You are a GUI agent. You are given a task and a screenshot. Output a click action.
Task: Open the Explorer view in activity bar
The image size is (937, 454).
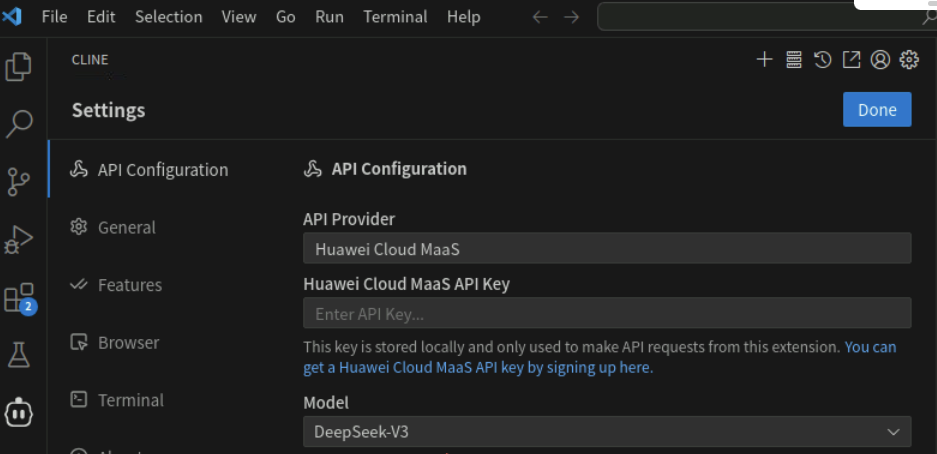coord(19,67)
